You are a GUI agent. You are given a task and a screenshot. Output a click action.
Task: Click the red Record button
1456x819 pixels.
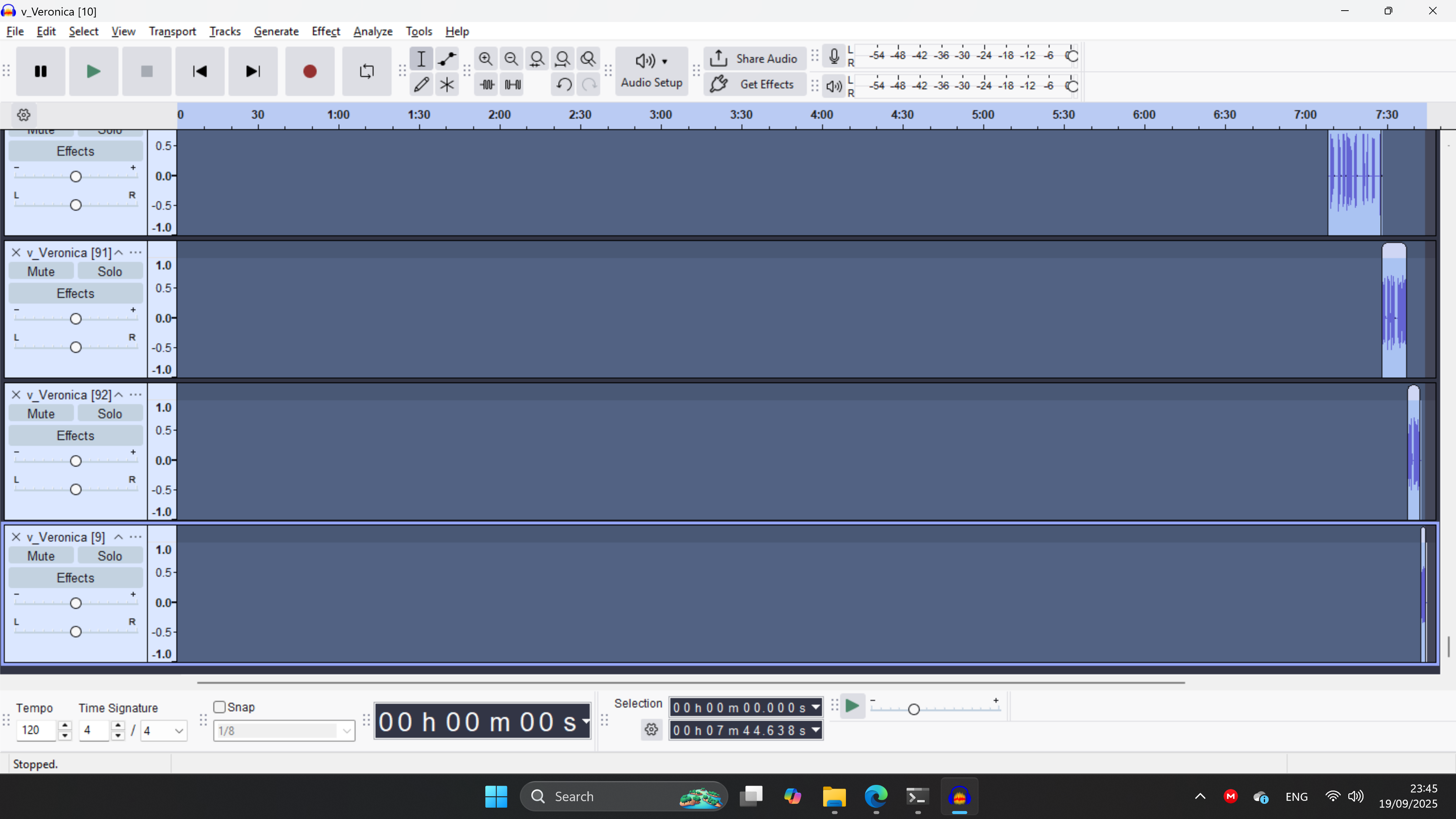309,71
